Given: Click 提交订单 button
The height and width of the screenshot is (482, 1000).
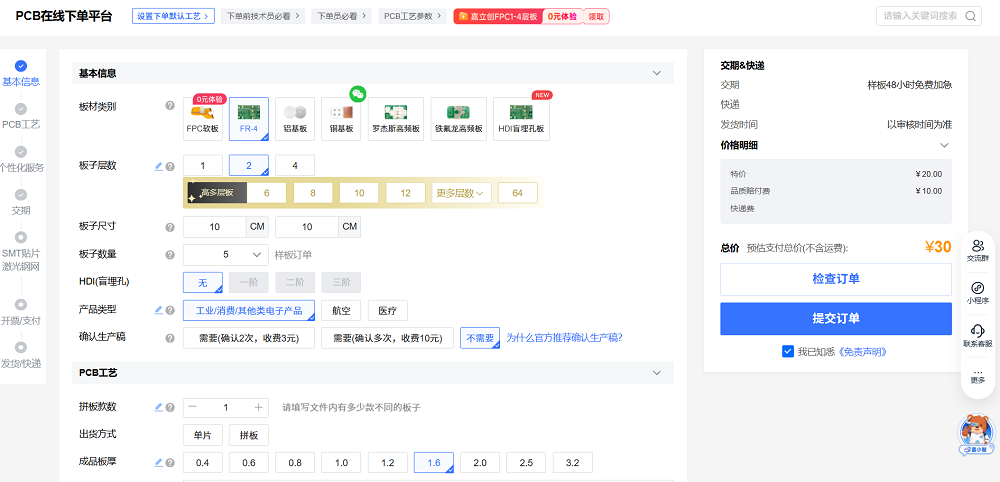Looking at the screenshot, I should 836,319.
